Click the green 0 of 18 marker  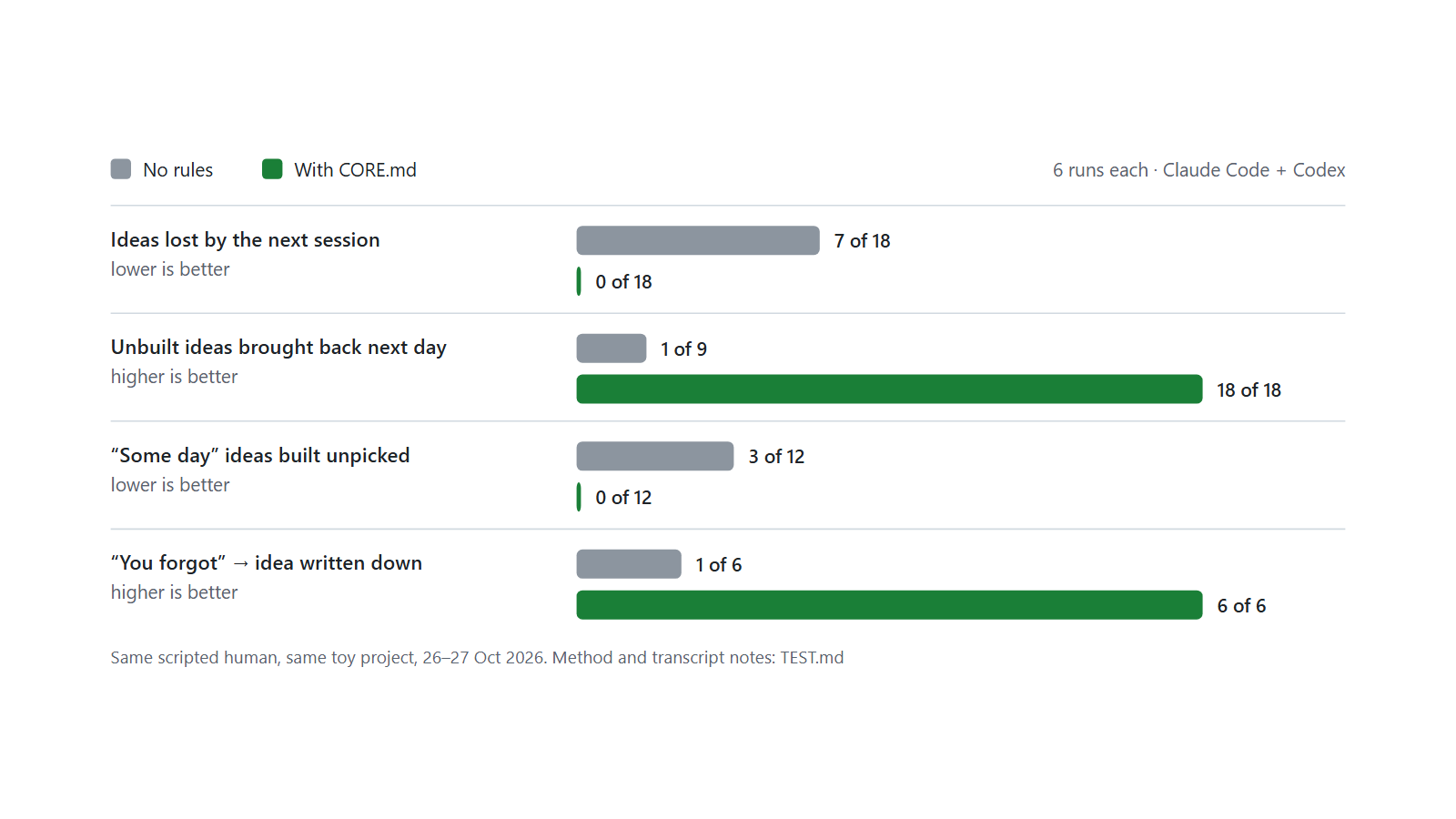[579, 281]
